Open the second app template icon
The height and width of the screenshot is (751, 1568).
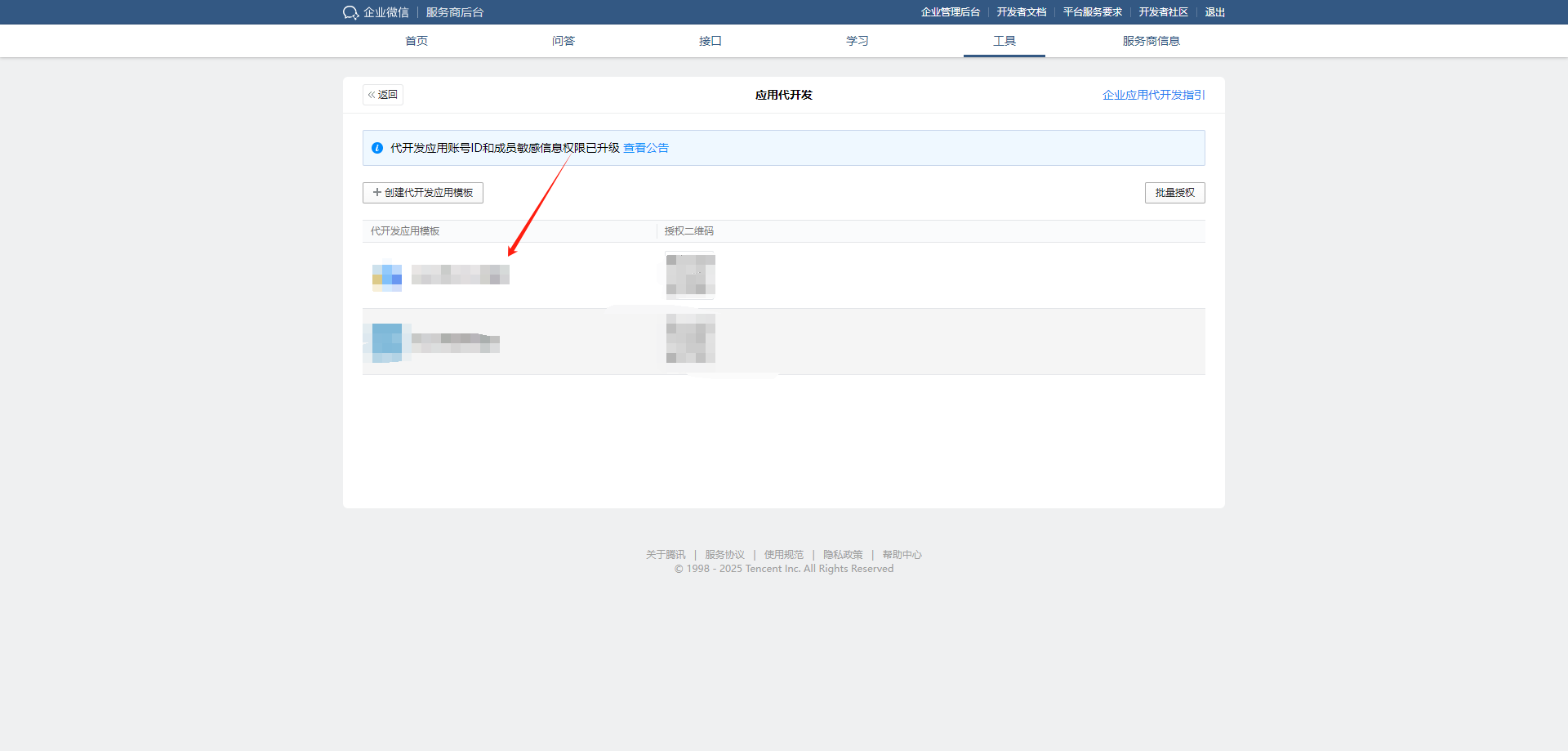(x=387, y=342)
